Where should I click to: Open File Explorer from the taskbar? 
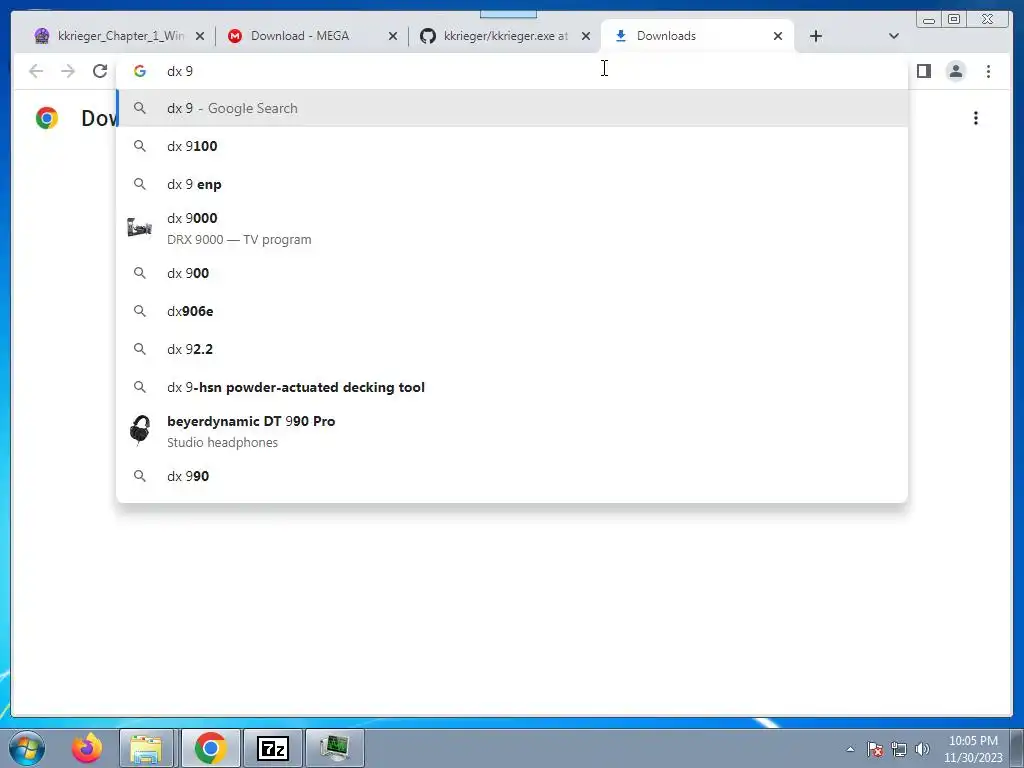pos(146,748)
